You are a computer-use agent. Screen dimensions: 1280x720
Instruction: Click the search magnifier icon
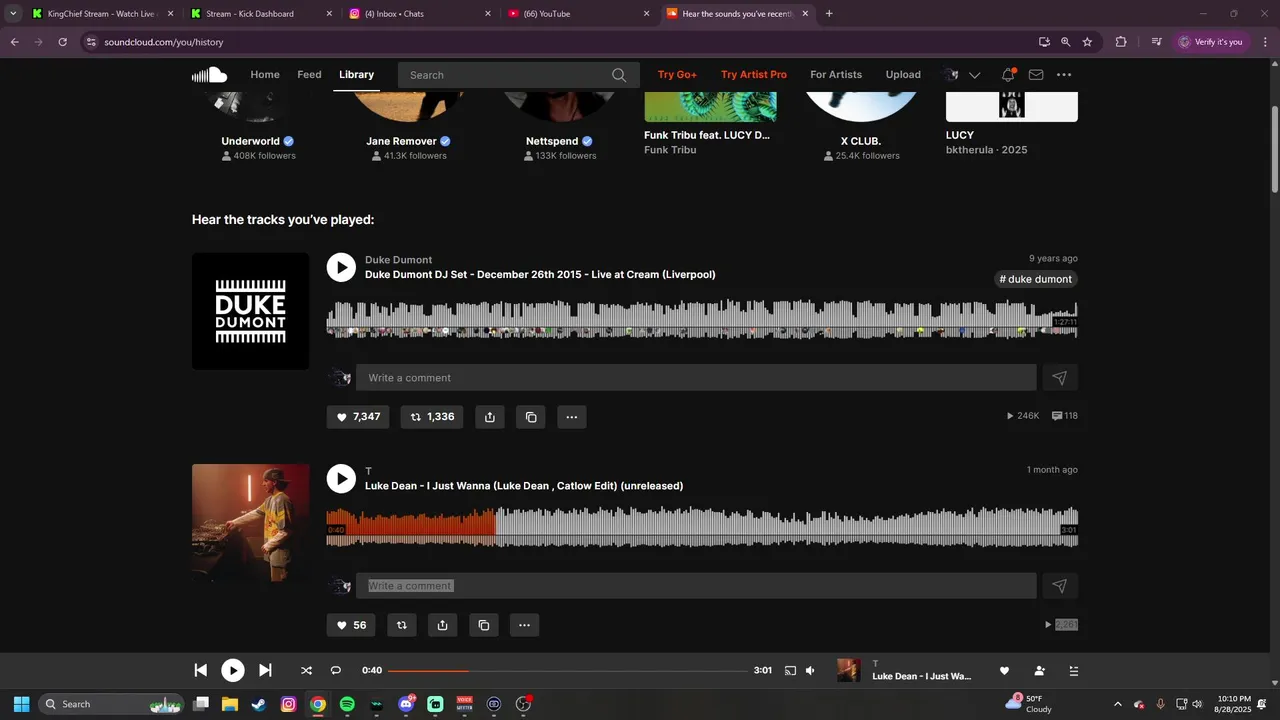click(x=619, y=75)
